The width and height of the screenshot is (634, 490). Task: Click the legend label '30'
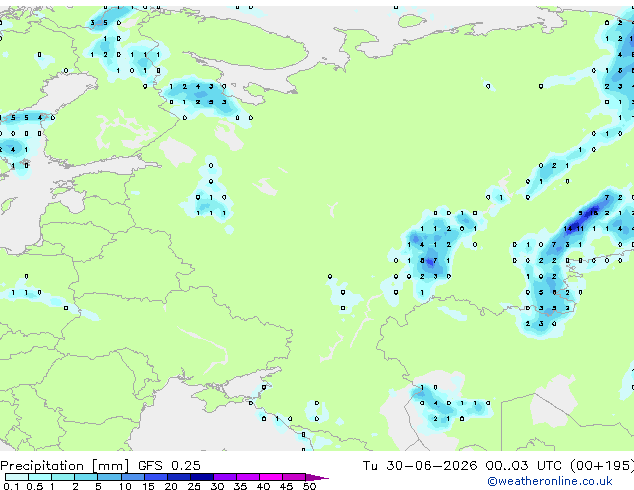point(217,486)
